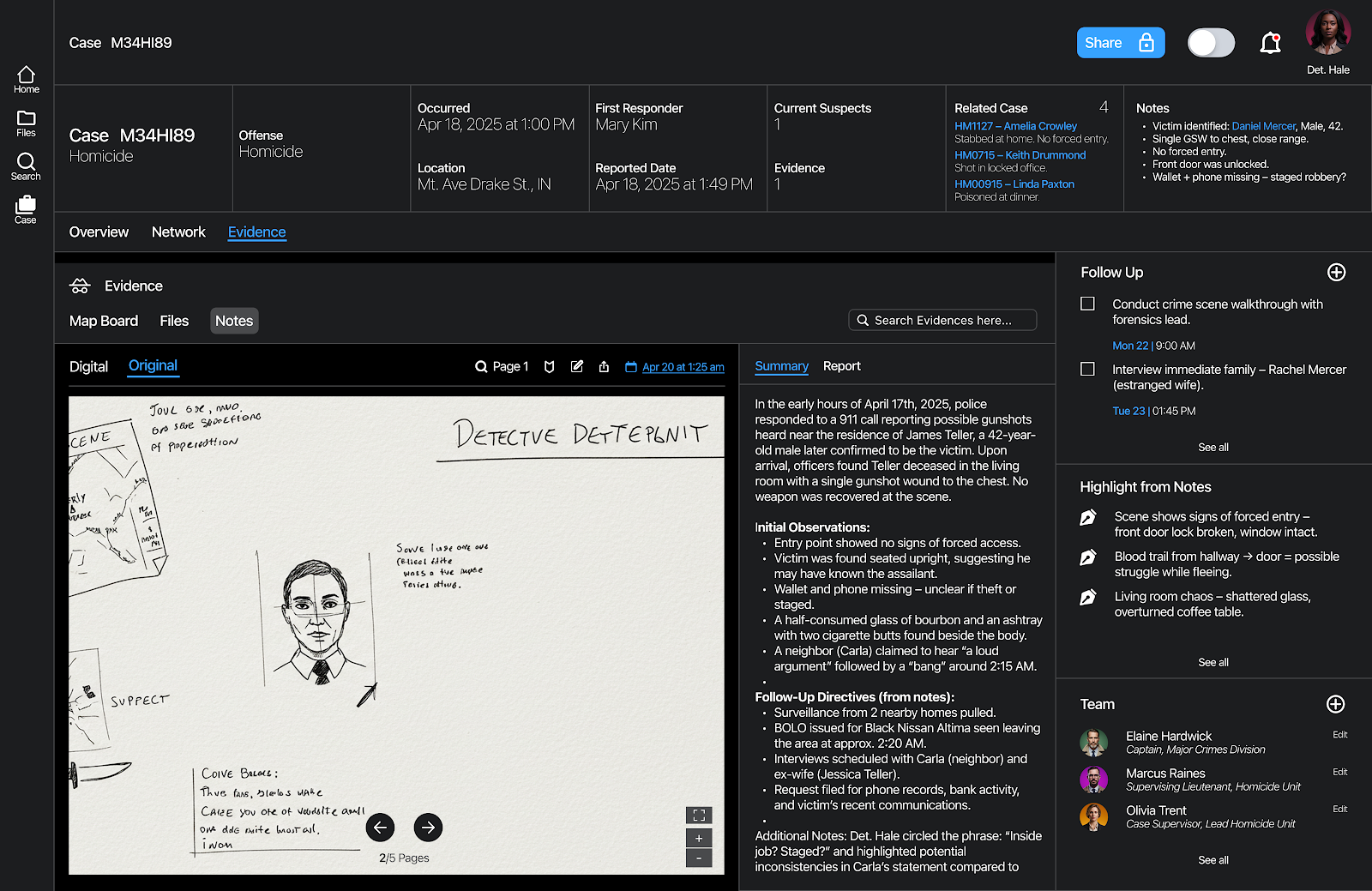Switch to the Overview tab

point(99,232)
